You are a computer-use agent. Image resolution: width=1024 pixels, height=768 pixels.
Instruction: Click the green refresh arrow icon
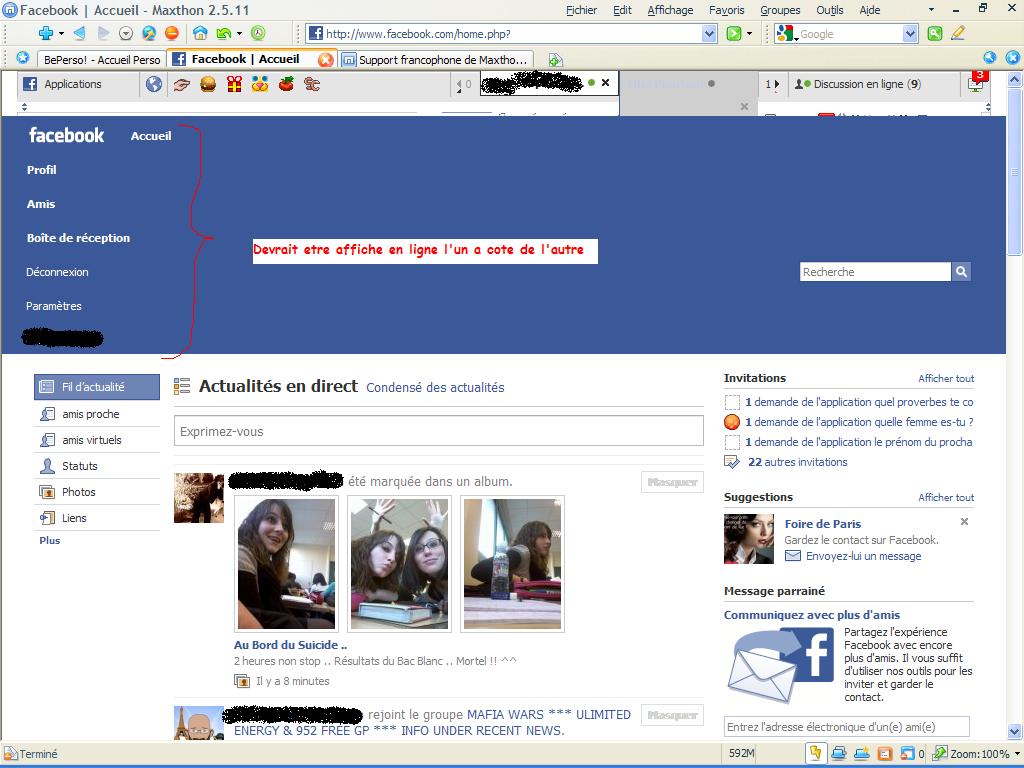pos(223,33)
